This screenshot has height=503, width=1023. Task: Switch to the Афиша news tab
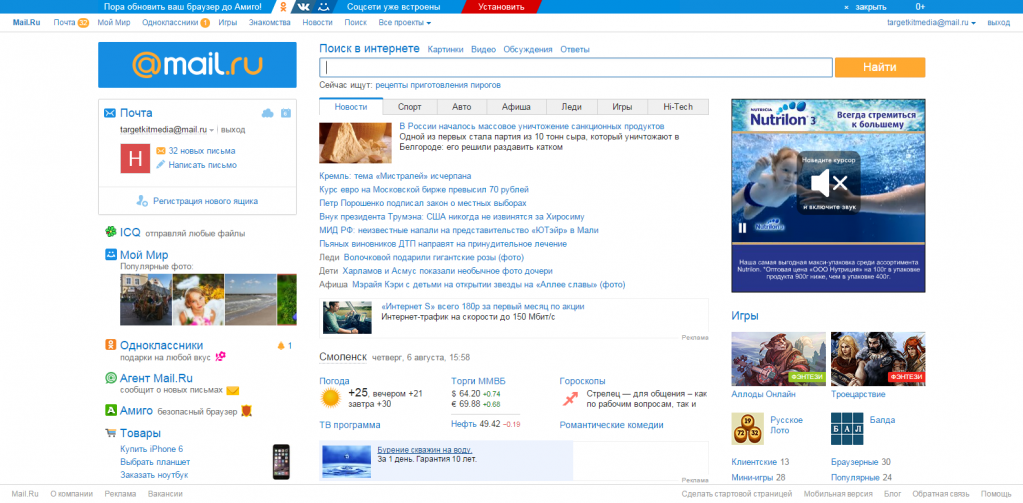515,107
